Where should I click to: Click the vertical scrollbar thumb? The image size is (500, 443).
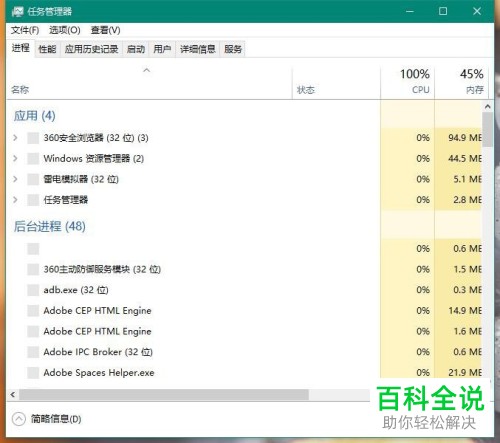[488, 130]
